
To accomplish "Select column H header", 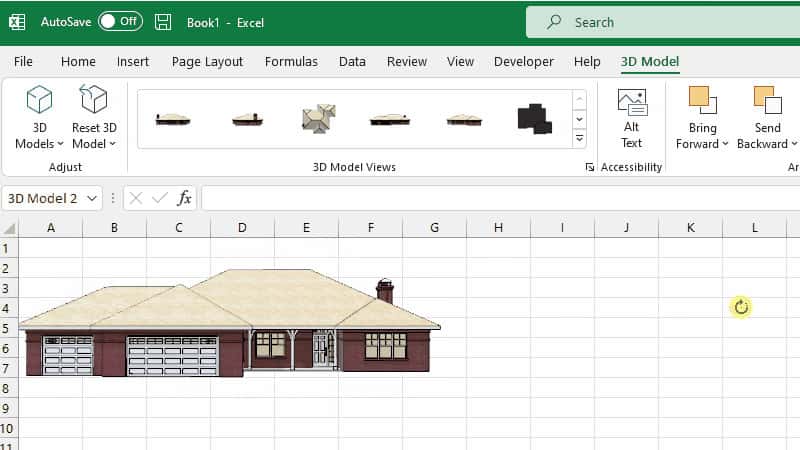I will coord(498,228).
